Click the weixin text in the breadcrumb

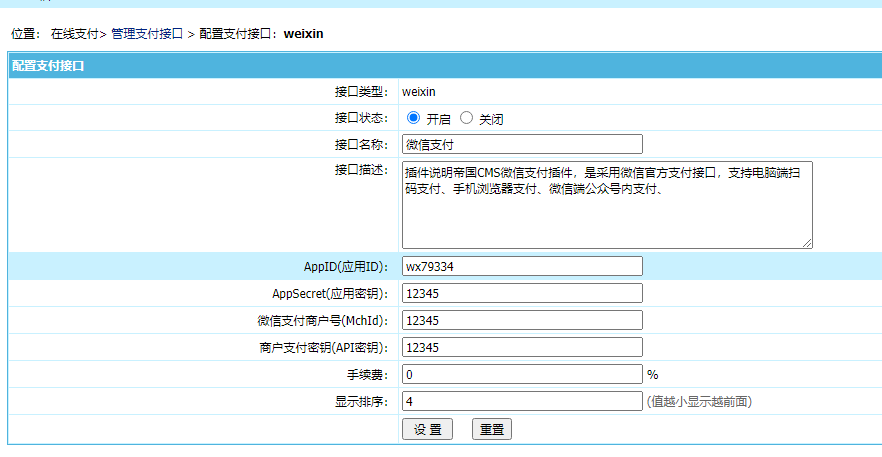pyautogui.click(x=303, y=34)
